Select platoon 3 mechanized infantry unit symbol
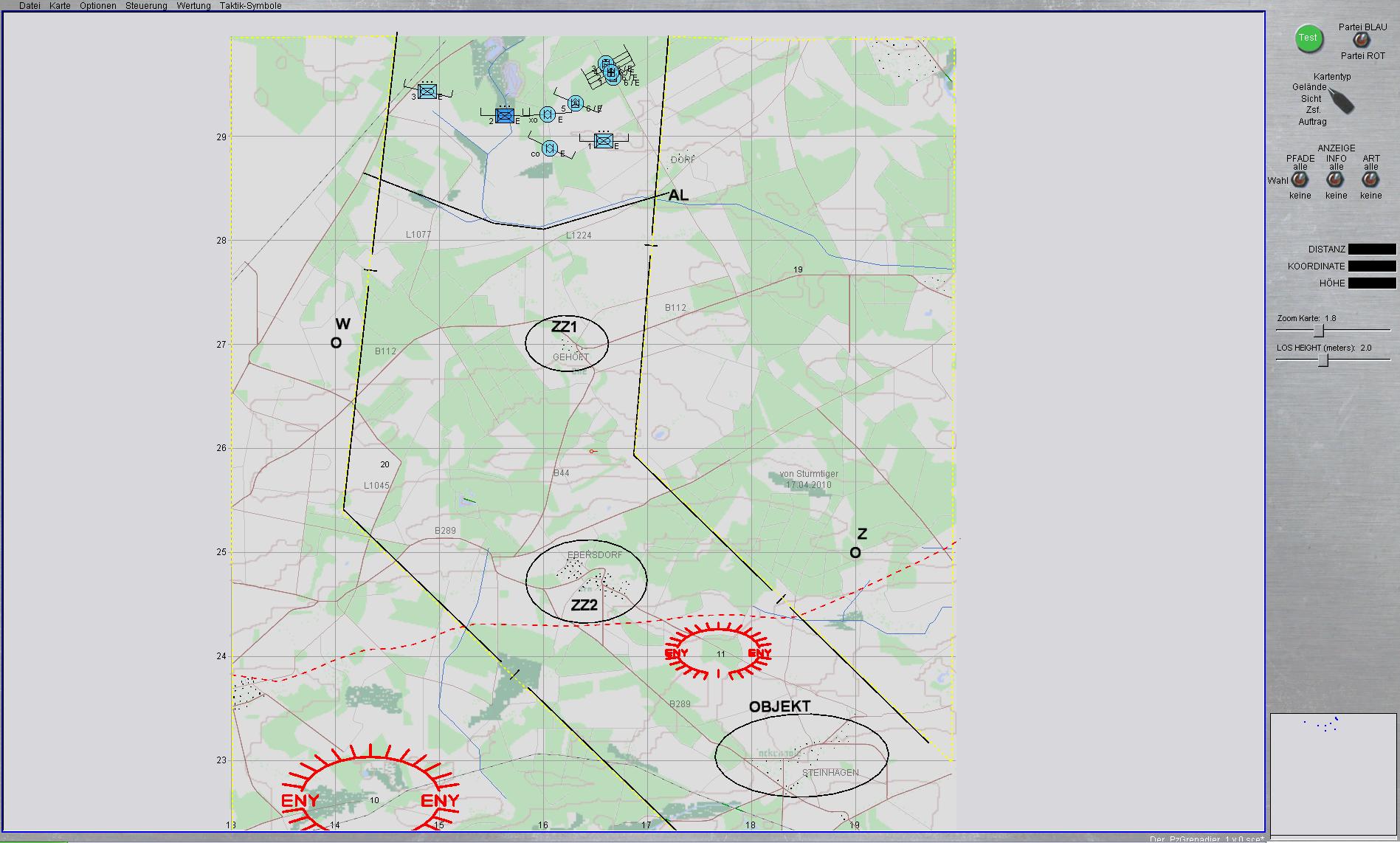The image size is (1400, 843). (x=427, y=92)
